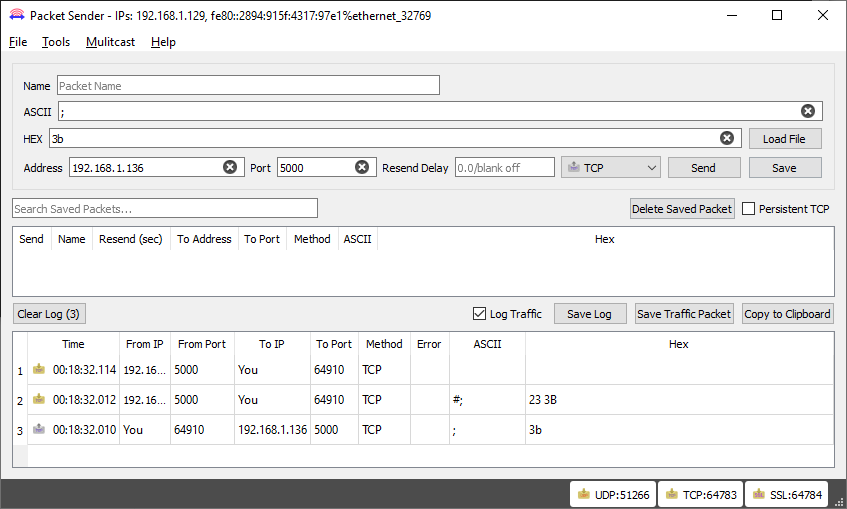This screenshot has width=847, height=509.
Task: Click the ASCII cell showing #;
Action: click(x=487, y=400)
